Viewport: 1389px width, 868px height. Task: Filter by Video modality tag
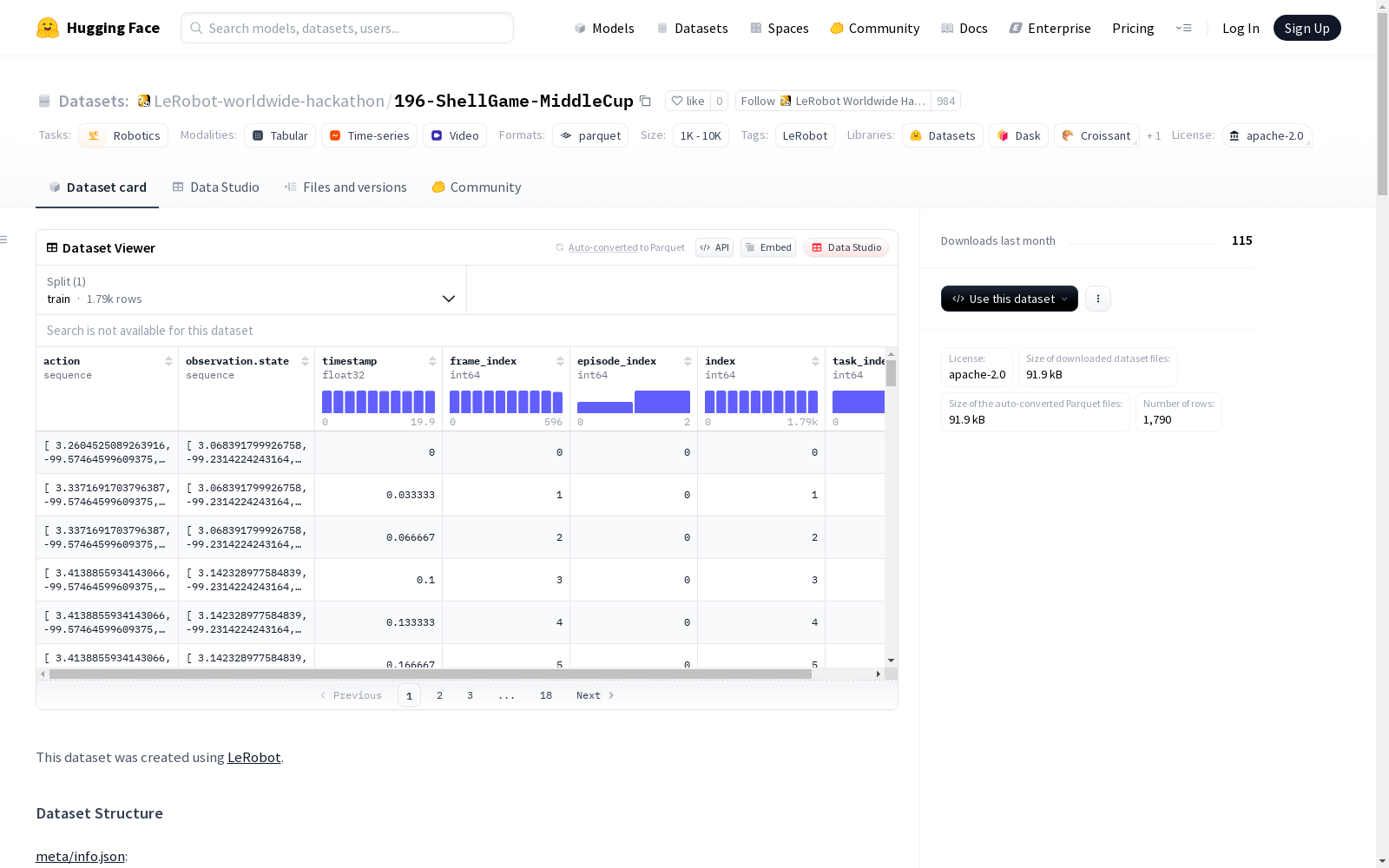tap(455, 135)
